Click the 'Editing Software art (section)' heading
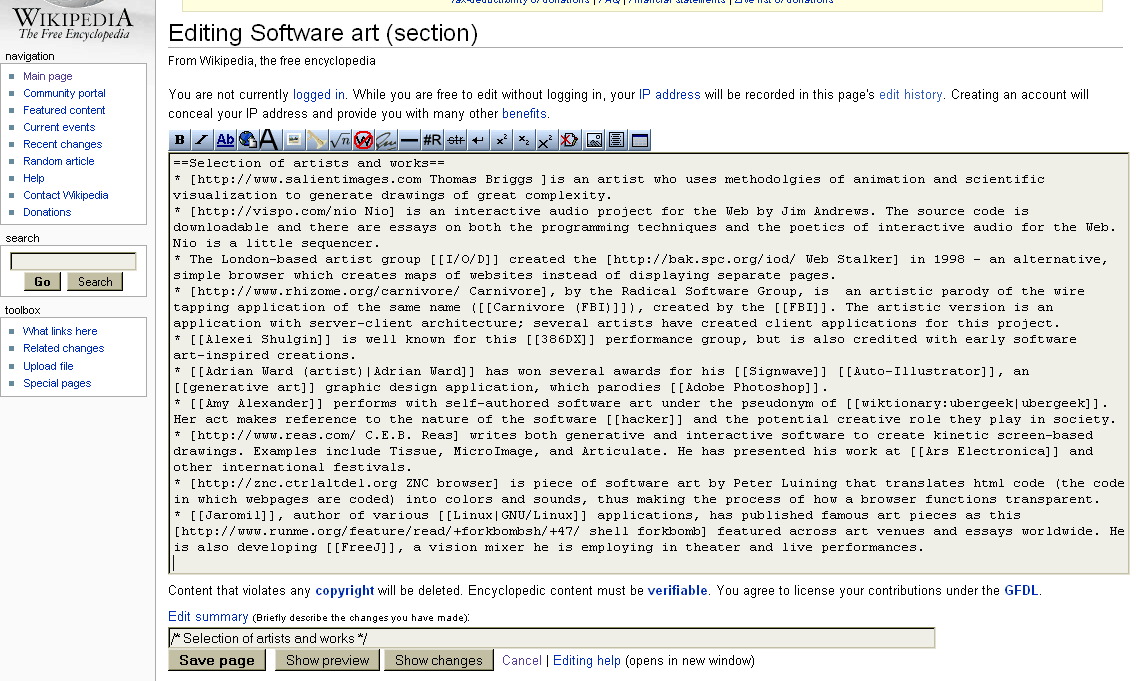The image size is (1136, 681). [323, 33]
